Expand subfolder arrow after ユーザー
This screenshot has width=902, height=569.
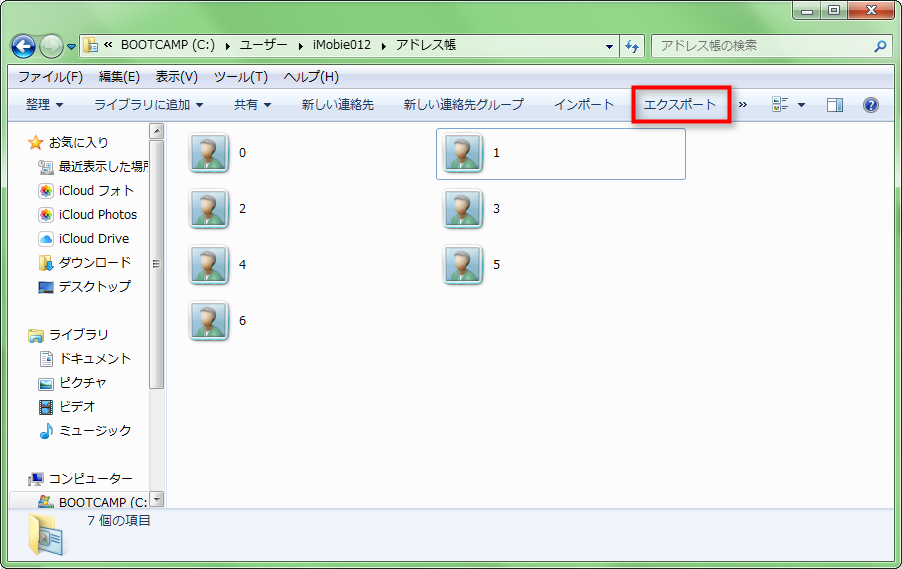click(x=300, y=46)
